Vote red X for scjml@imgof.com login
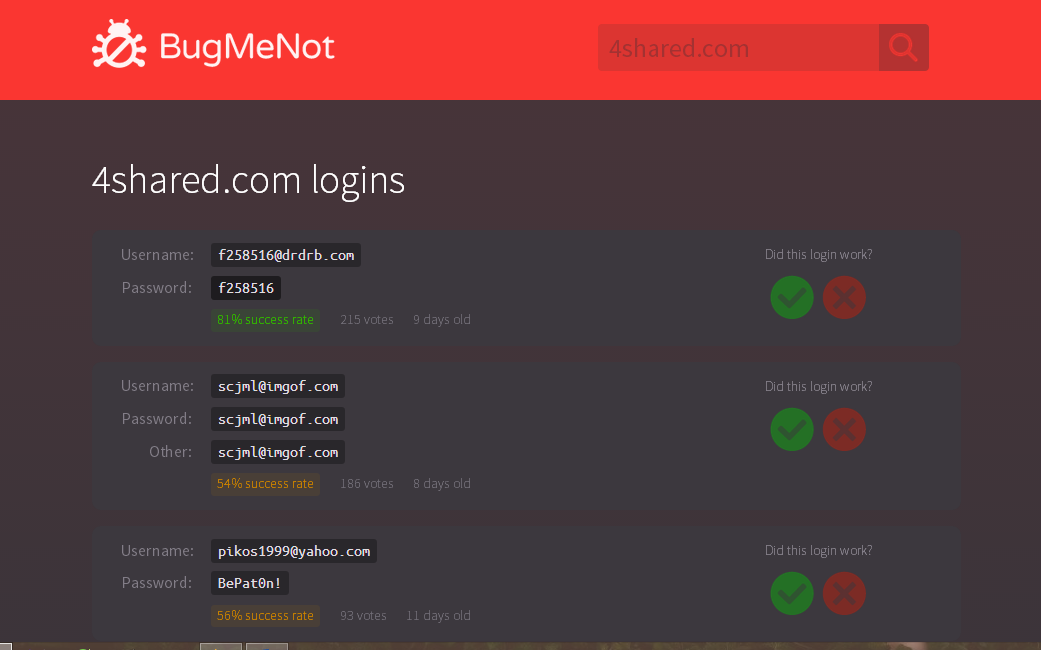 coord(844,430)
